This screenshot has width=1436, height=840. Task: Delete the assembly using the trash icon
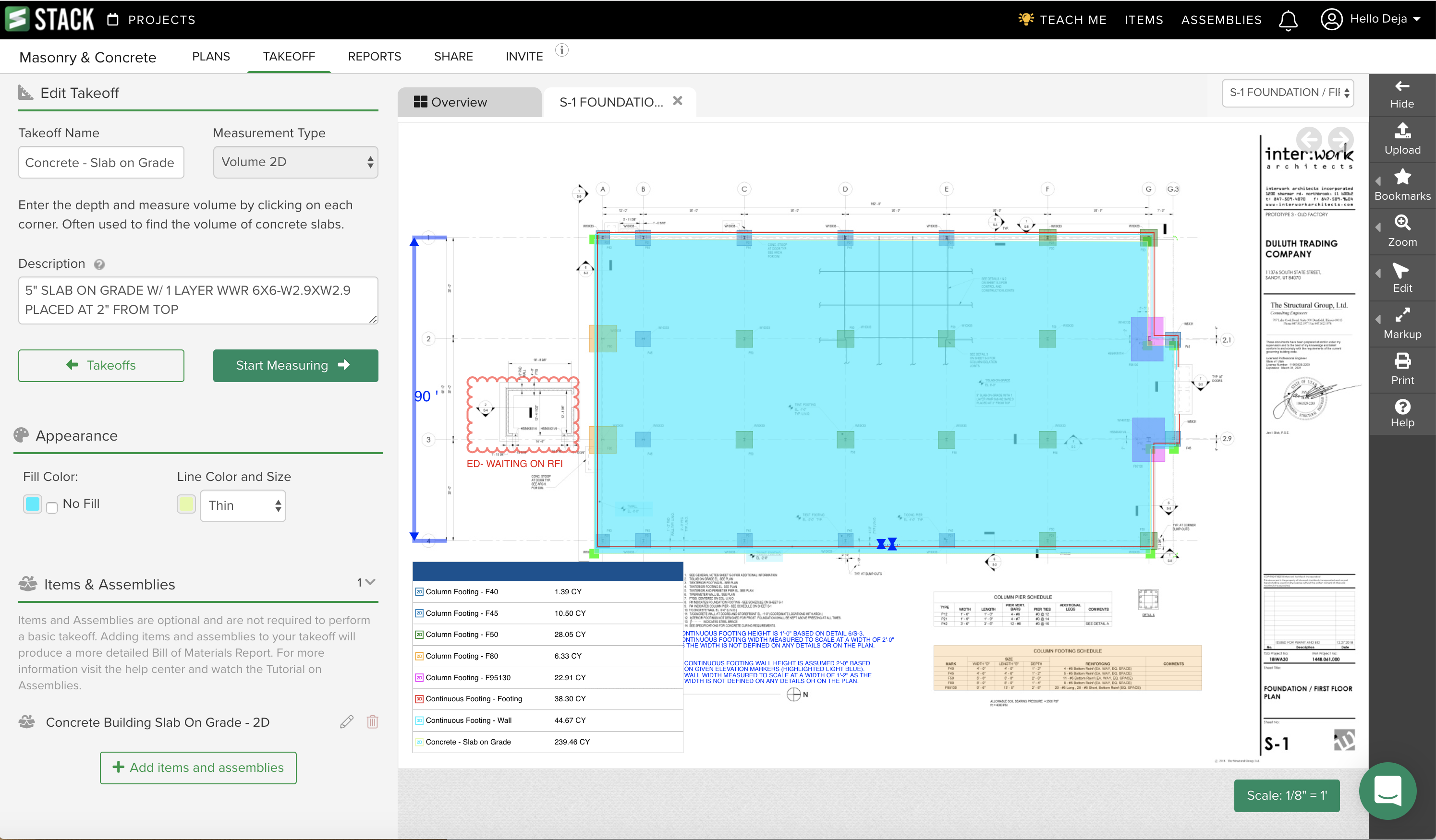(x=372, y=721)
